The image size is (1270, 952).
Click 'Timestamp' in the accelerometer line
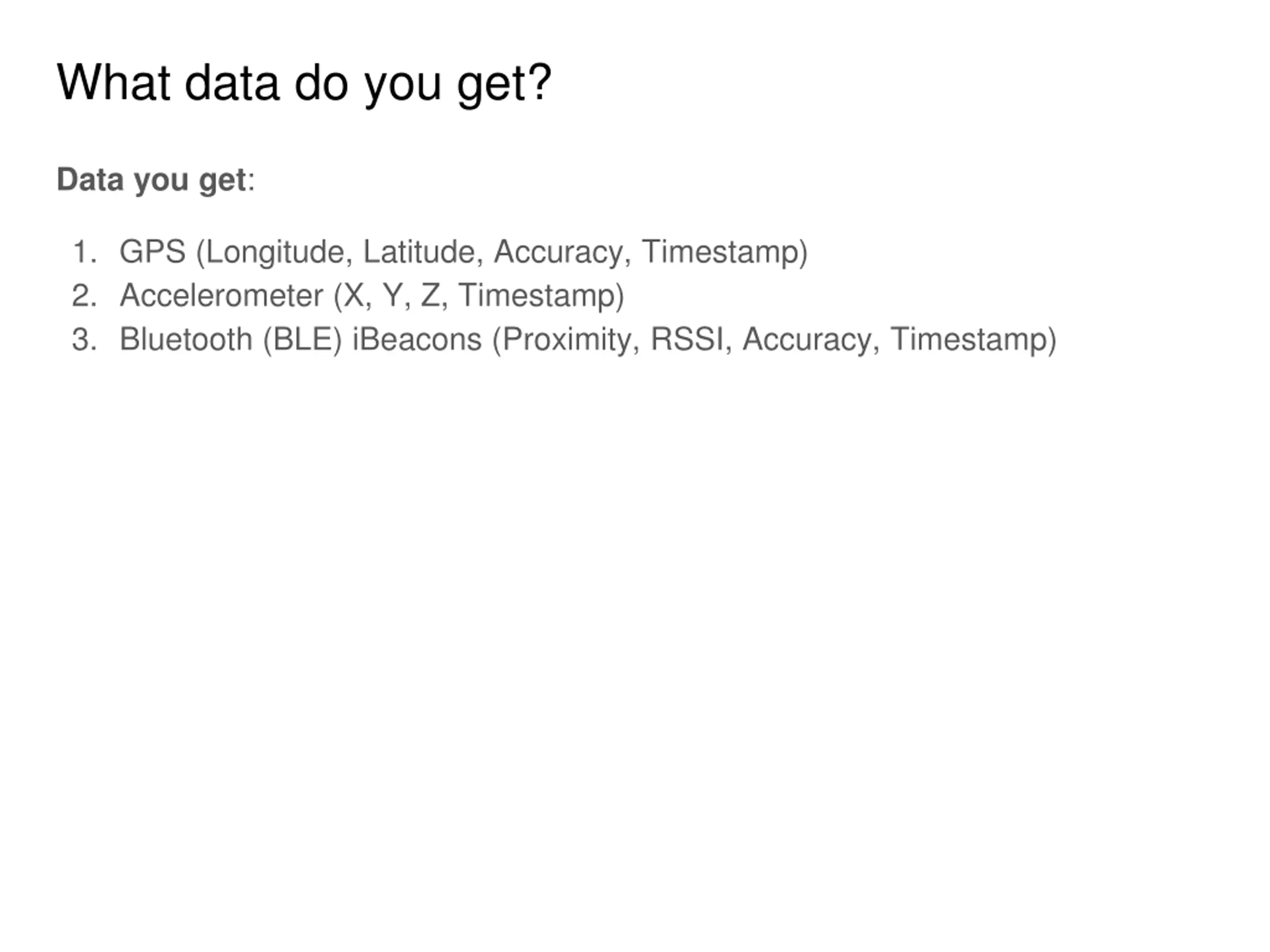click(536, 297)
